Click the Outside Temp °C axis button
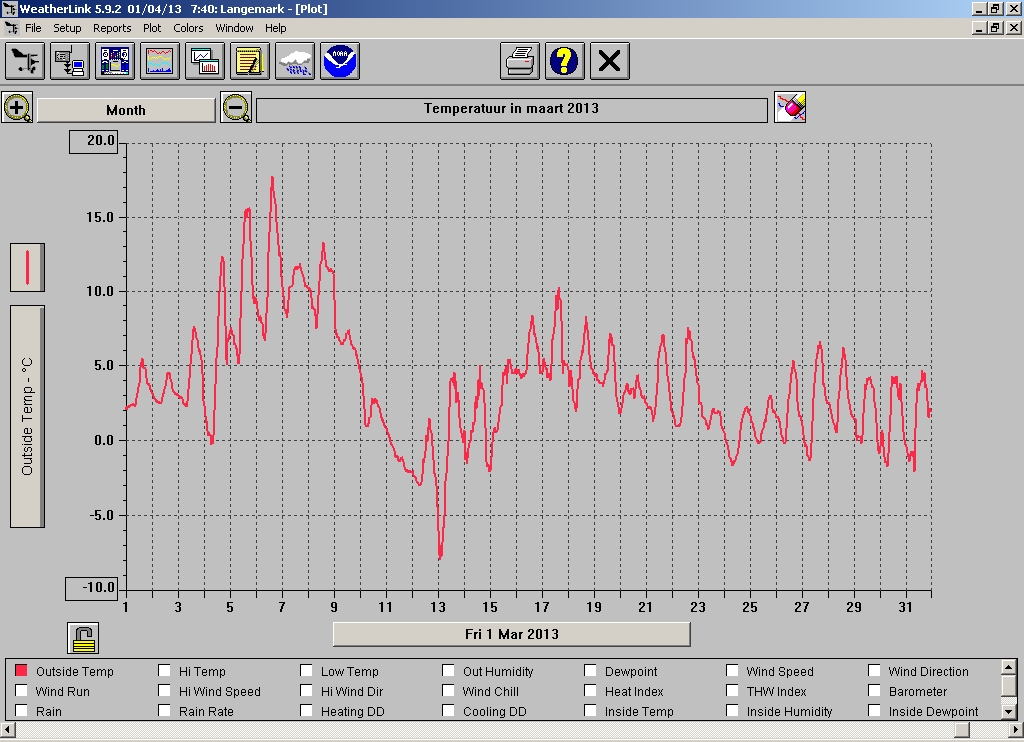This screenshot has height=742, width=1024. tap(27, 417)
